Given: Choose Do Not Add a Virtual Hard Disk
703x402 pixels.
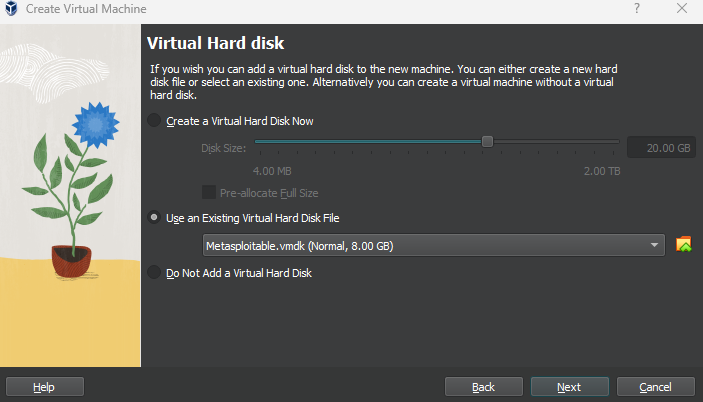Looking at the screenshot, I should [x=154, y=272].
